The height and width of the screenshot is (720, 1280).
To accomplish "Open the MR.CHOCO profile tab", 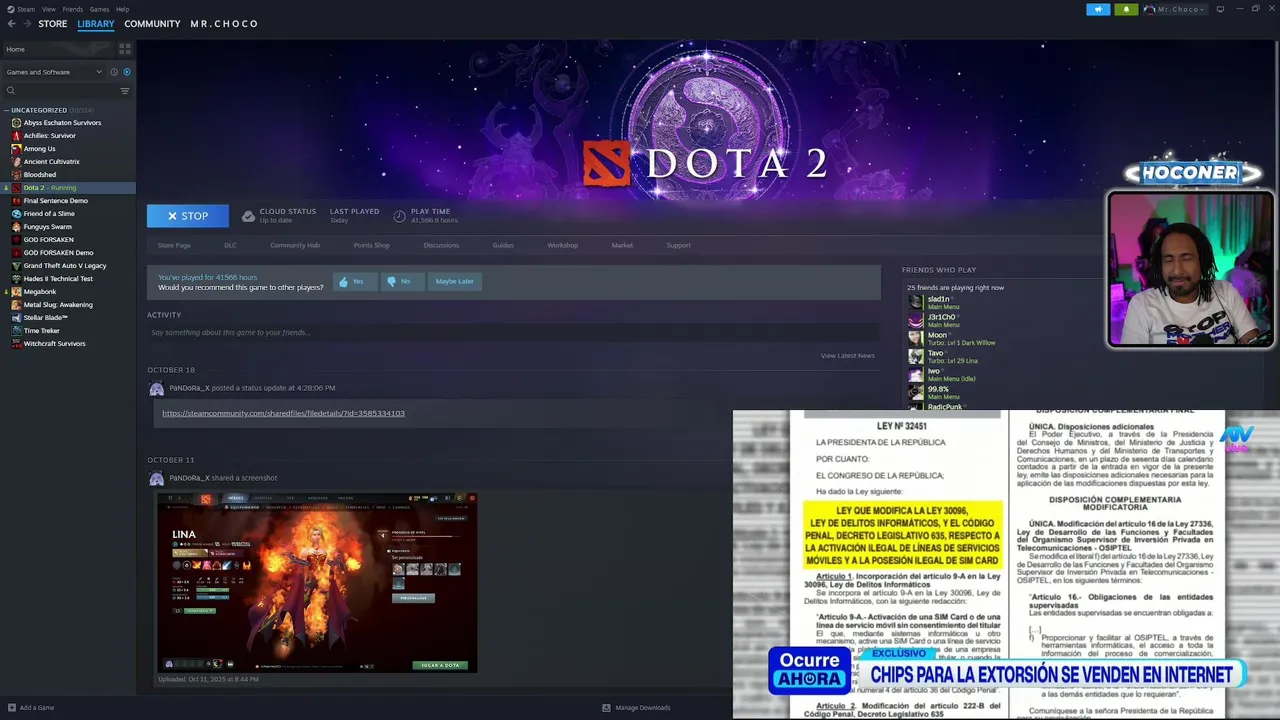I will tap(224, 24).
